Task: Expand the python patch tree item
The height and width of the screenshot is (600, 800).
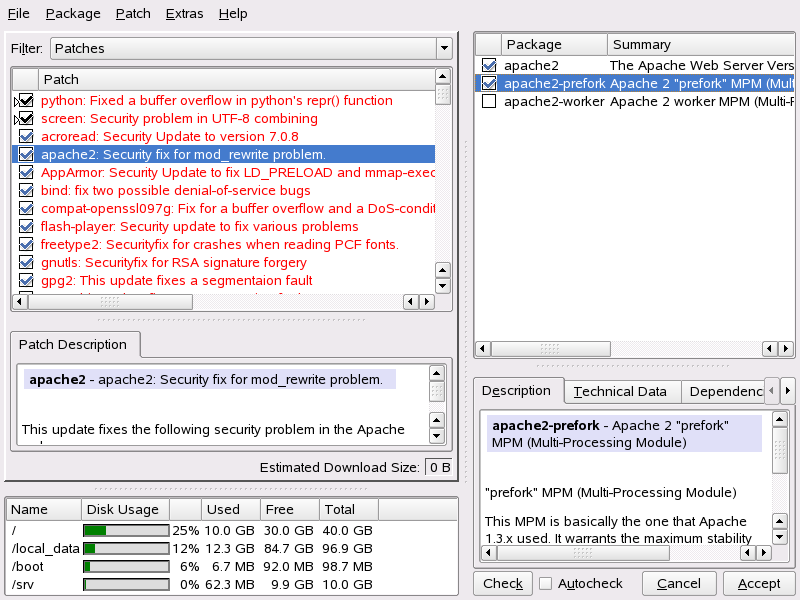Action: click(16, 101)
